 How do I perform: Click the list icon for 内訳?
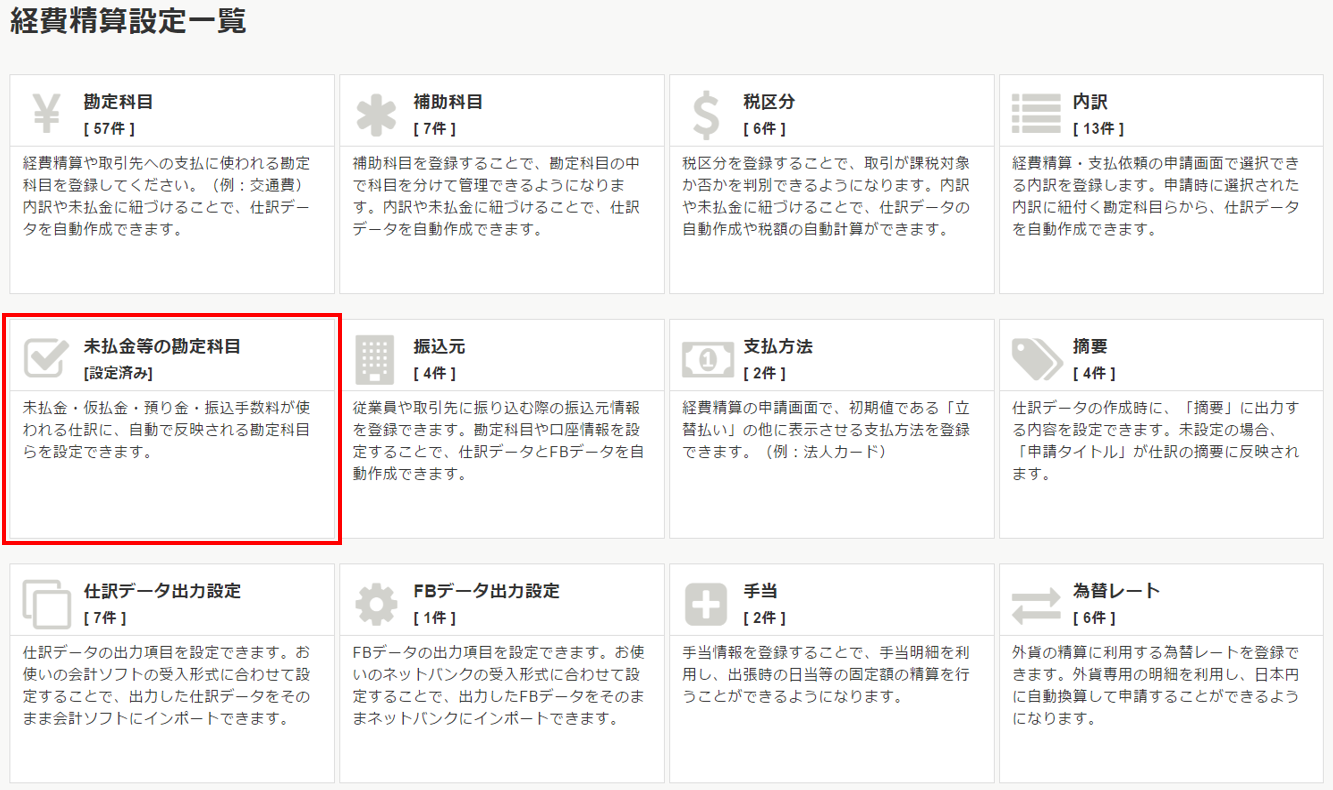[1036, 114]
